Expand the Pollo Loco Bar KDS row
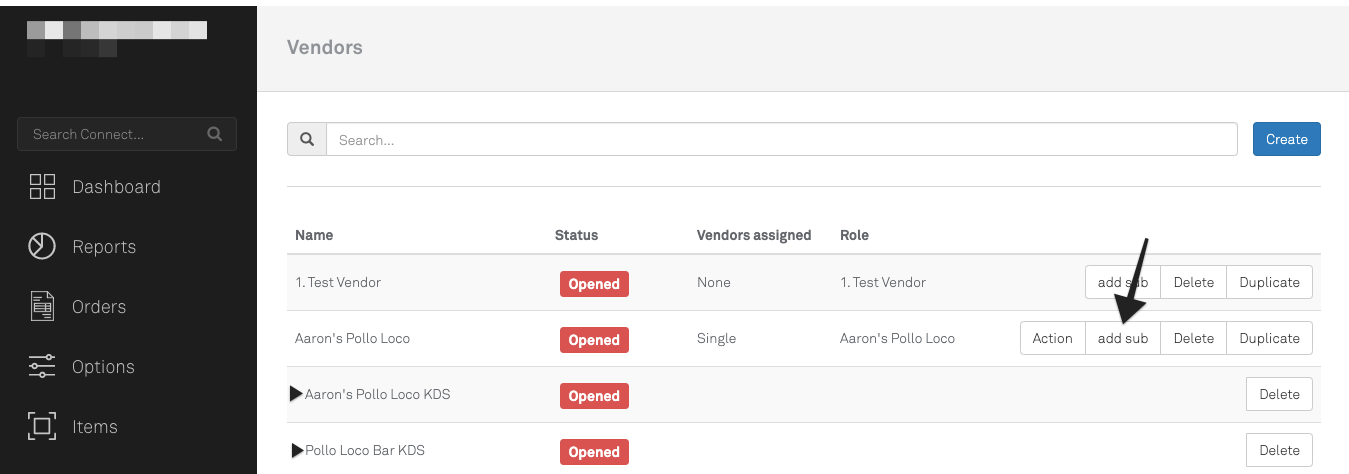The image size is (1349, 474). click(296, 450)
